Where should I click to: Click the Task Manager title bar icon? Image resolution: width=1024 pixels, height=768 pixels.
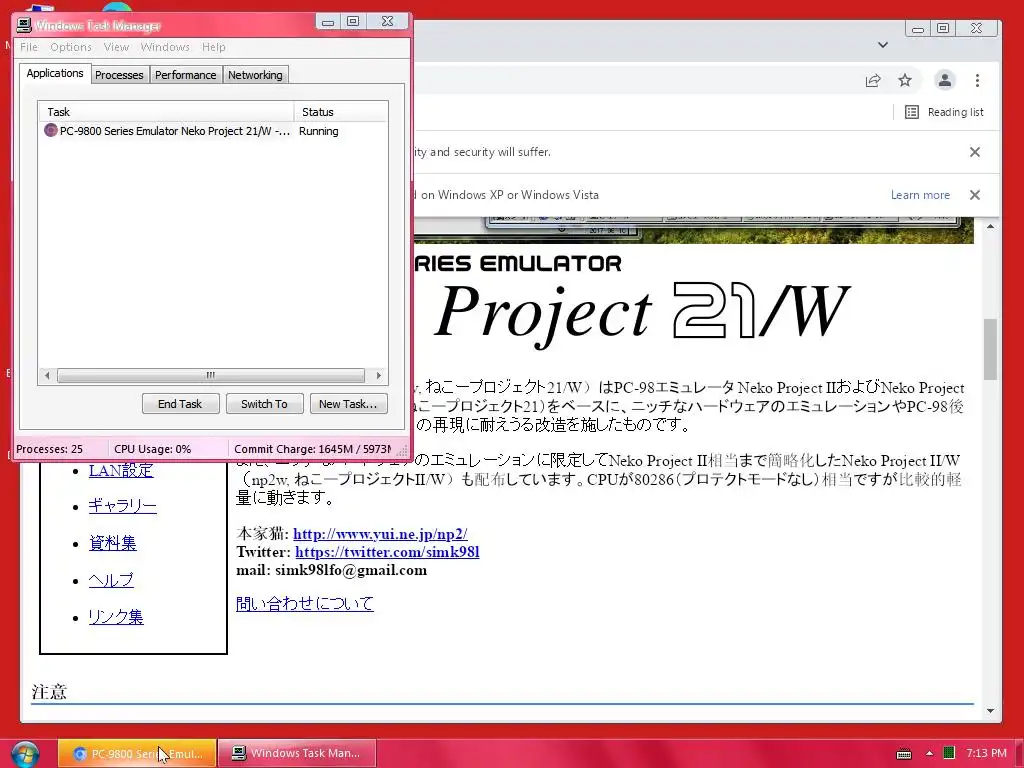(x=24, y=25)
